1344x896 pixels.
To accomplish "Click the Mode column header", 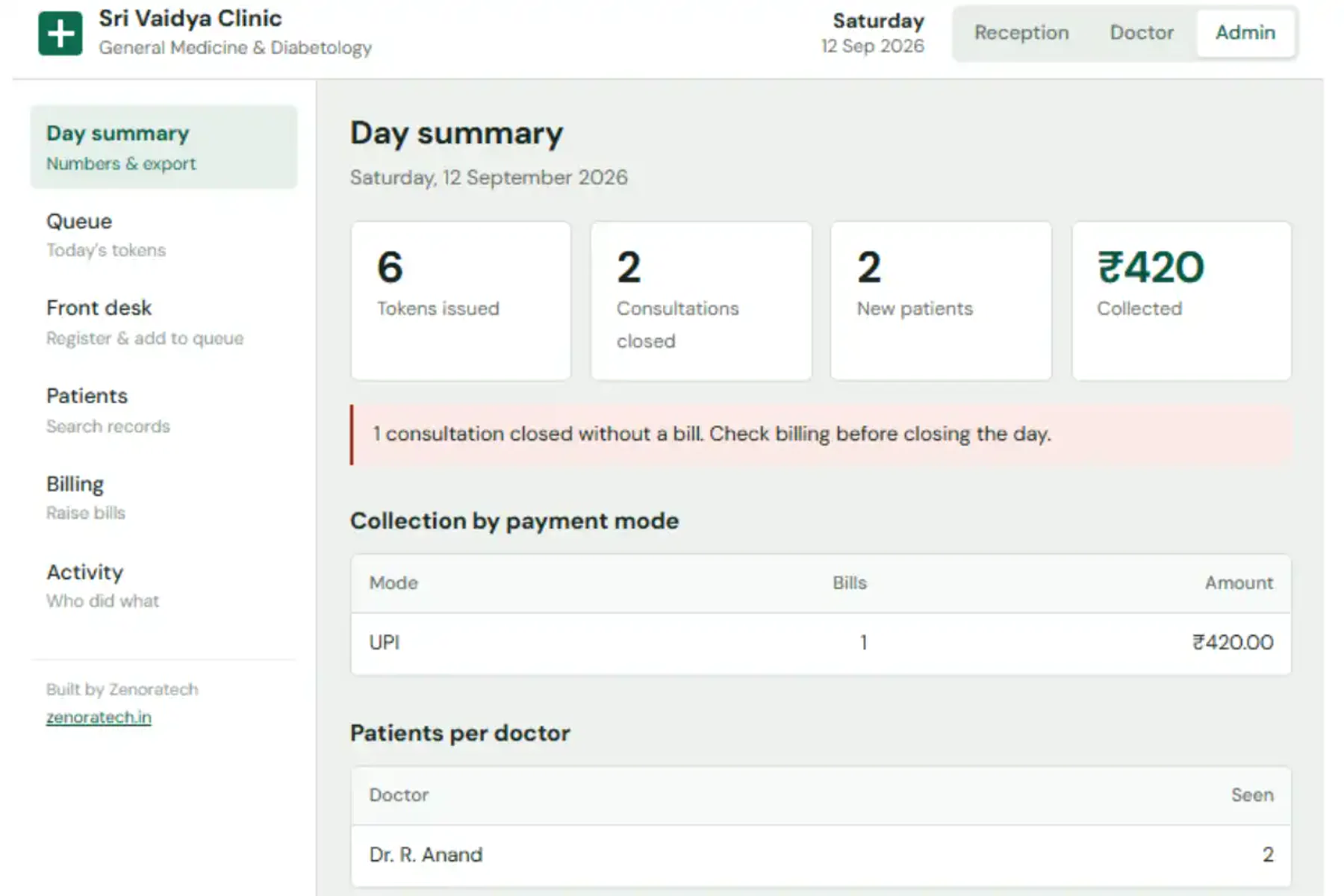I will 393,583.
